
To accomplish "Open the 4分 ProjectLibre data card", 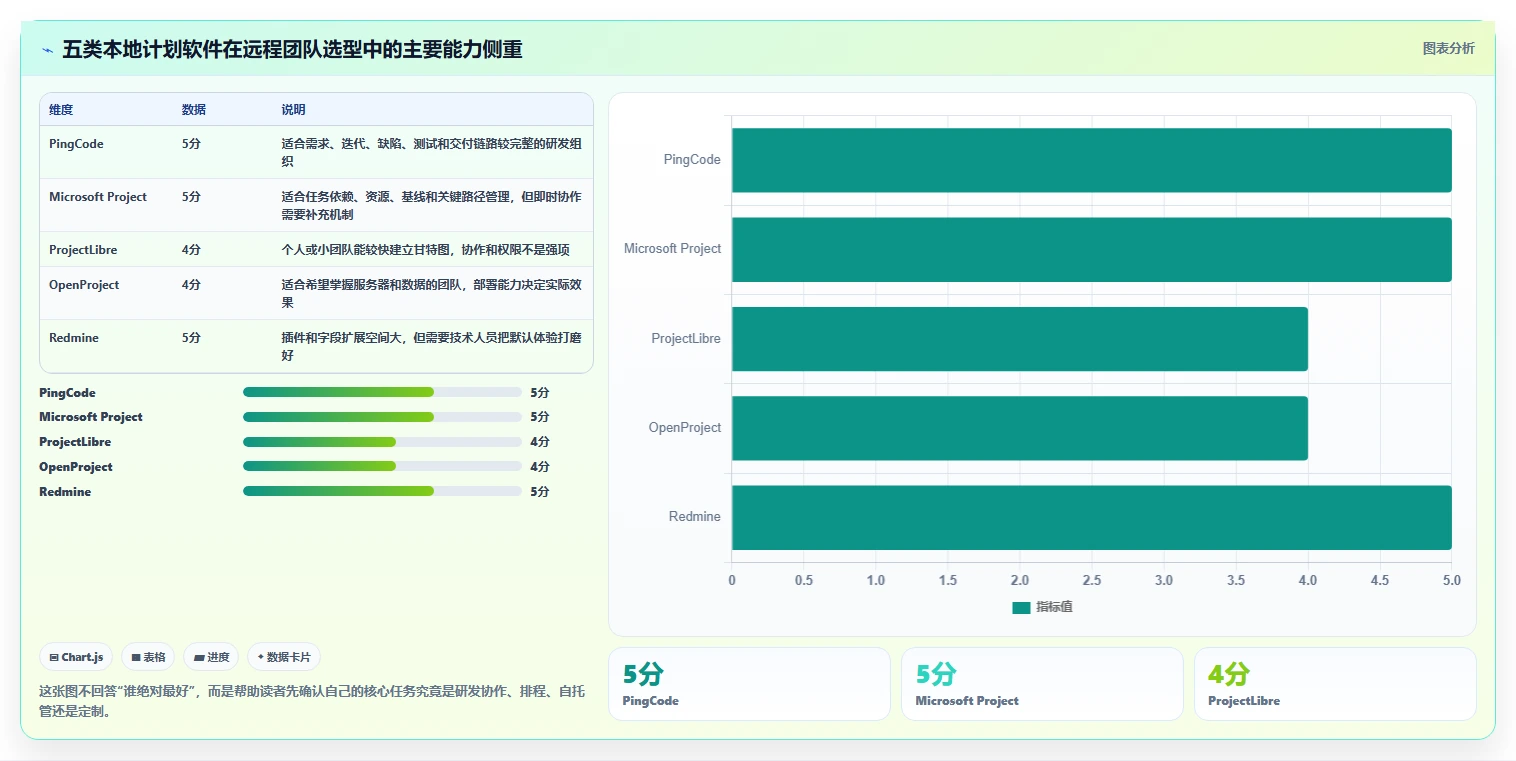I will [x=1335, y=684].
